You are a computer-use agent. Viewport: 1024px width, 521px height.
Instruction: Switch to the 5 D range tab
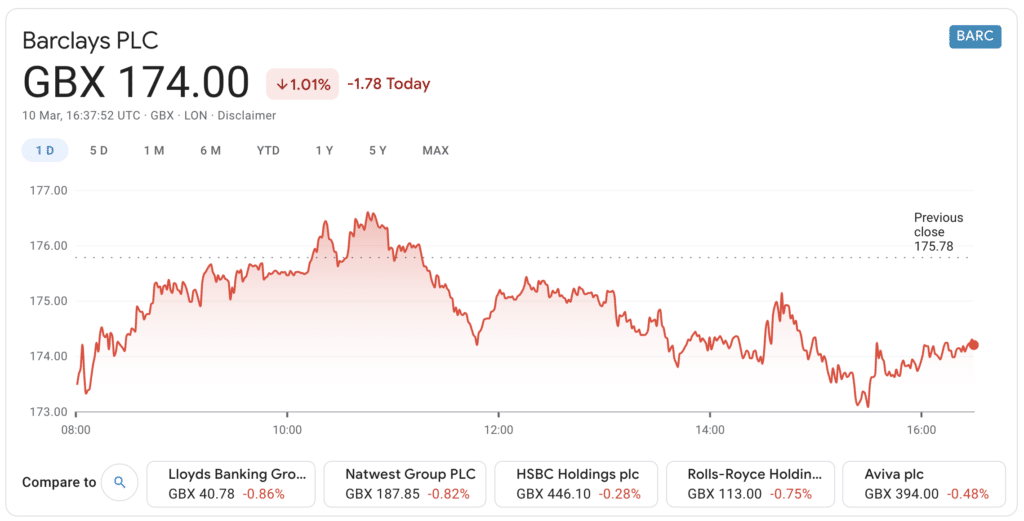(x=99, y=151)
